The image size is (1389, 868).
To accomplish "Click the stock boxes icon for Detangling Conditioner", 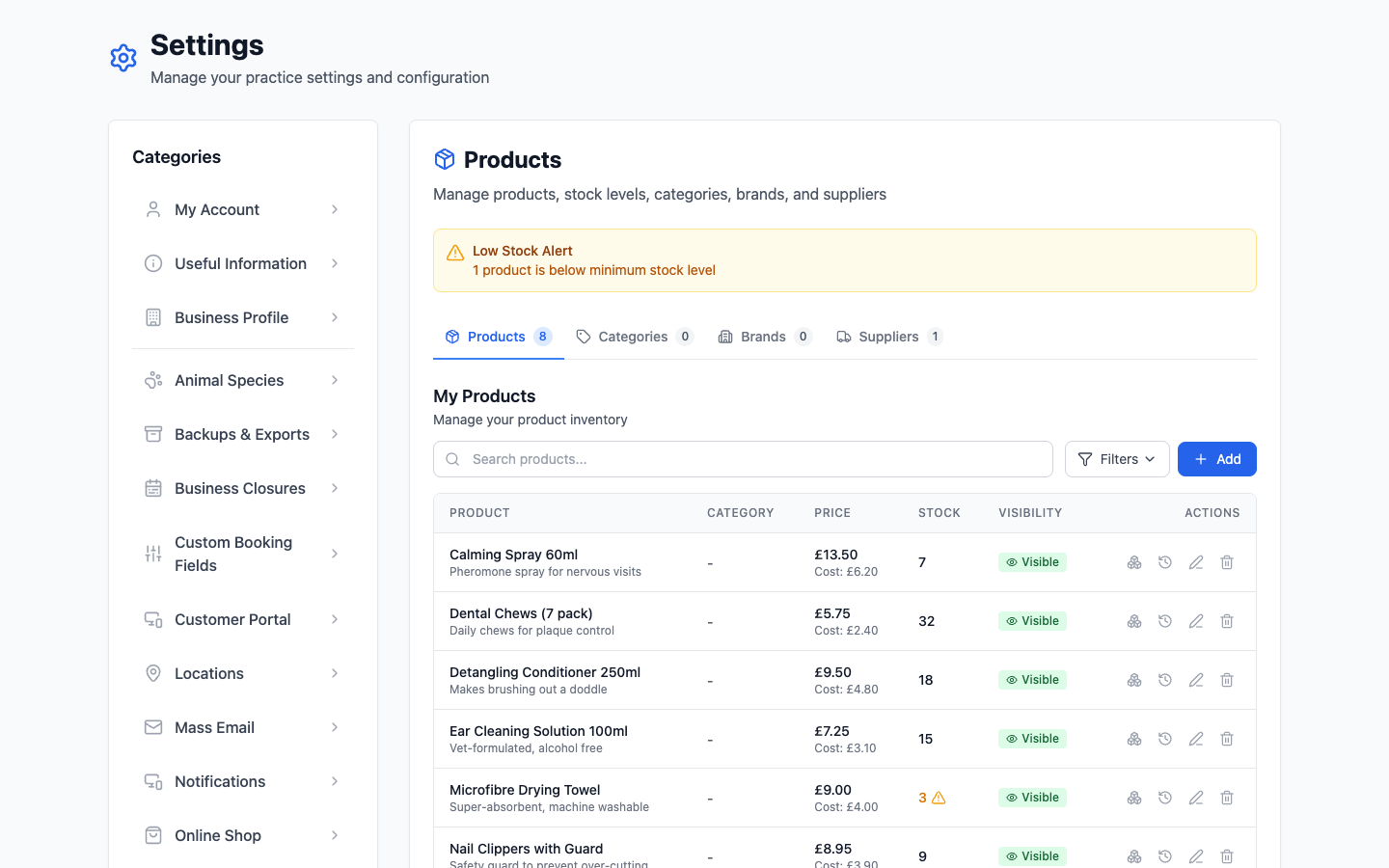I will coord(1134,680).
